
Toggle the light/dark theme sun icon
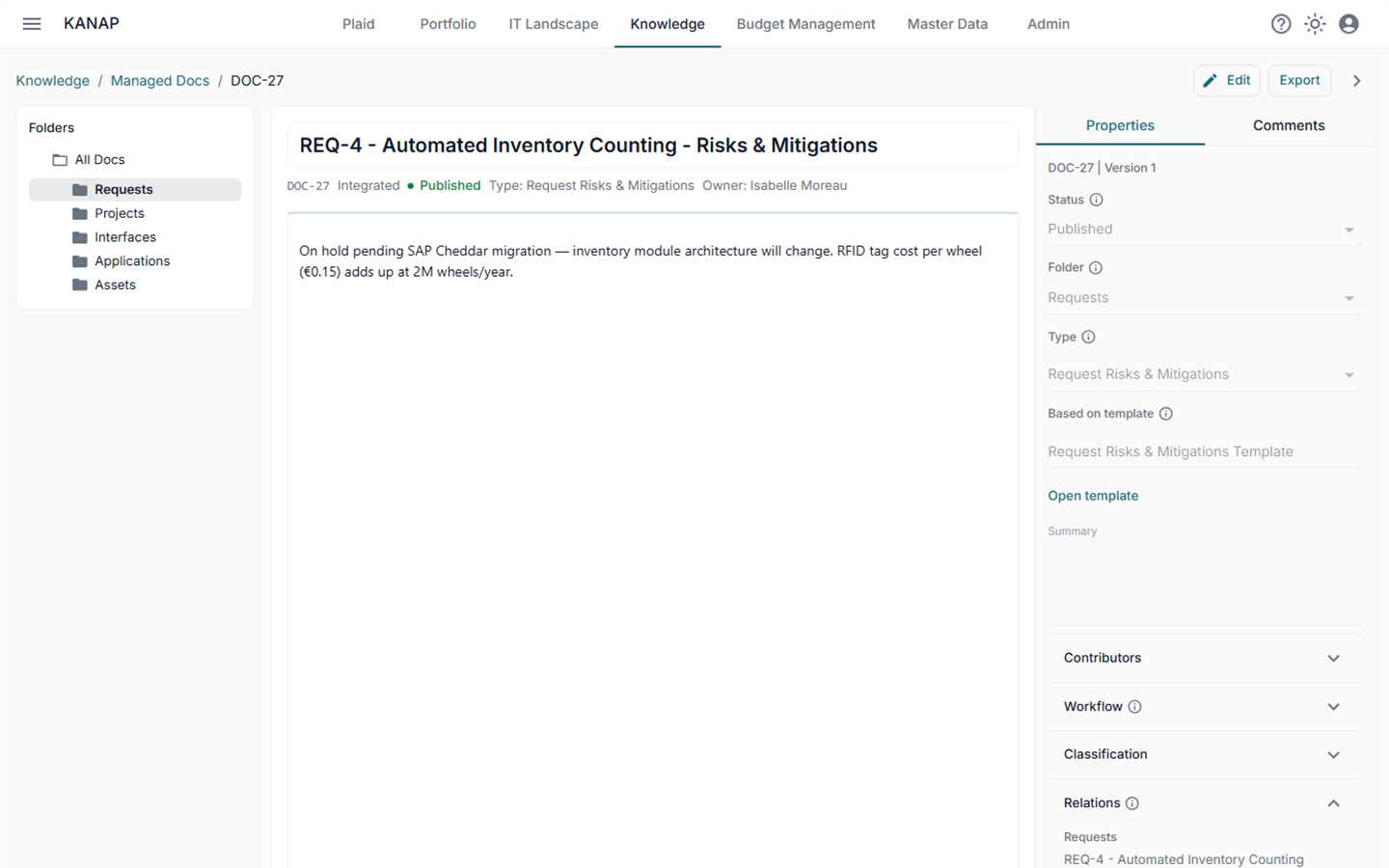click(x=1315, y=24)
